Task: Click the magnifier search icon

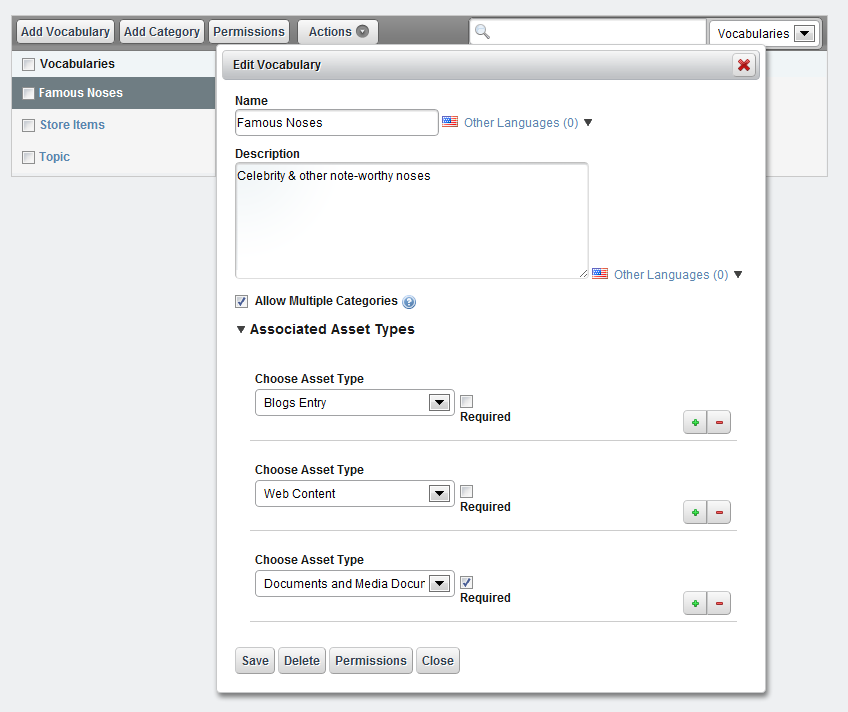Action: pos(482,32)
